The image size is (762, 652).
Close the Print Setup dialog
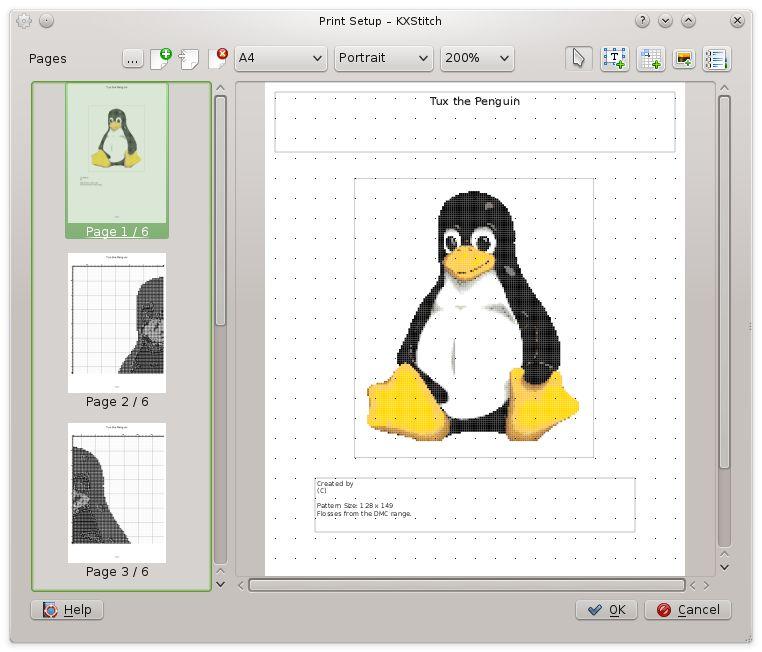pyautogui.click(x=737, y=20)
